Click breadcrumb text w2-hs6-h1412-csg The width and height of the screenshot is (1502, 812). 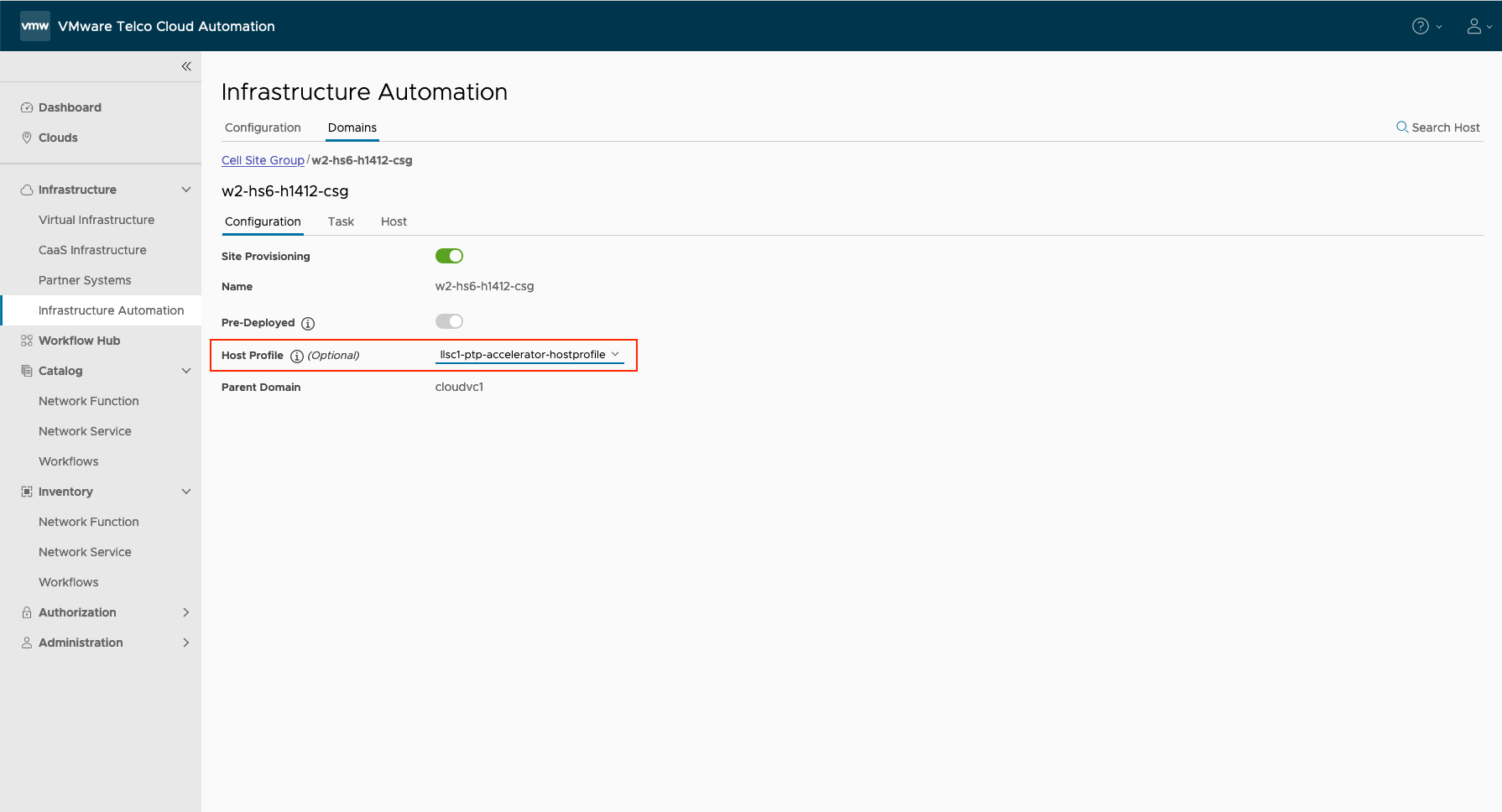pos(362,160)
